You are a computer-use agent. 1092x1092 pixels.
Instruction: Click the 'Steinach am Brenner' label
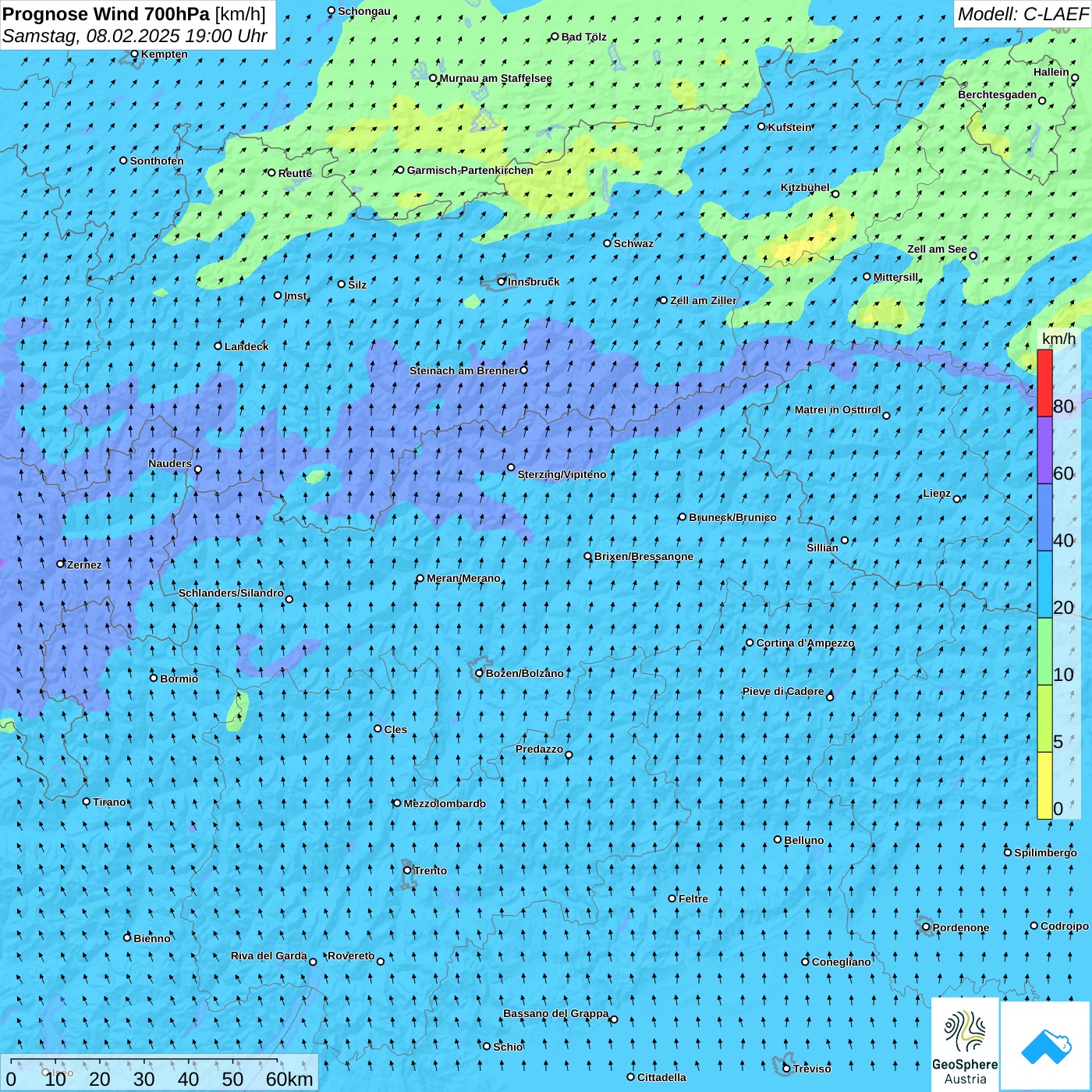point(463,370)
